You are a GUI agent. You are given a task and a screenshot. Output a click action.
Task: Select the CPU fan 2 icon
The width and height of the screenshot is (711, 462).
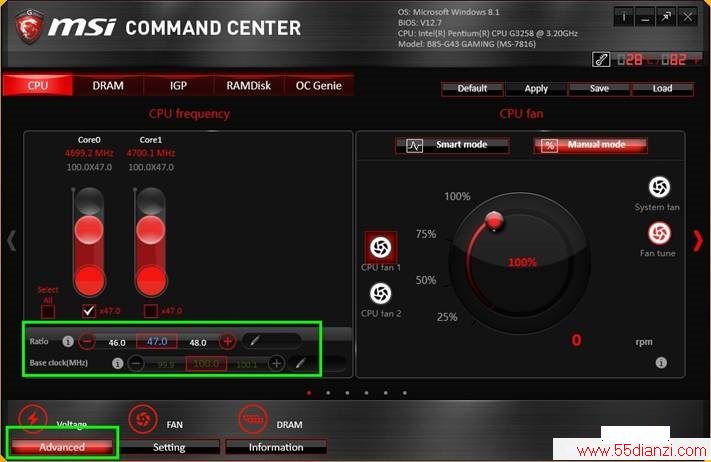tap(380, 293)
